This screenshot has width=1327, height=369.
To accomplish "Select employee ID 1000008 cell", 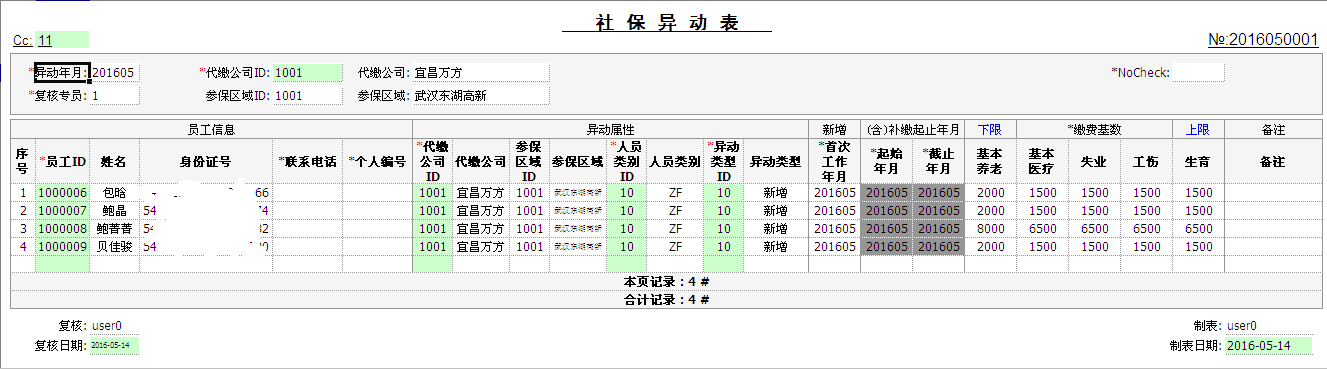I will [63, 229].
